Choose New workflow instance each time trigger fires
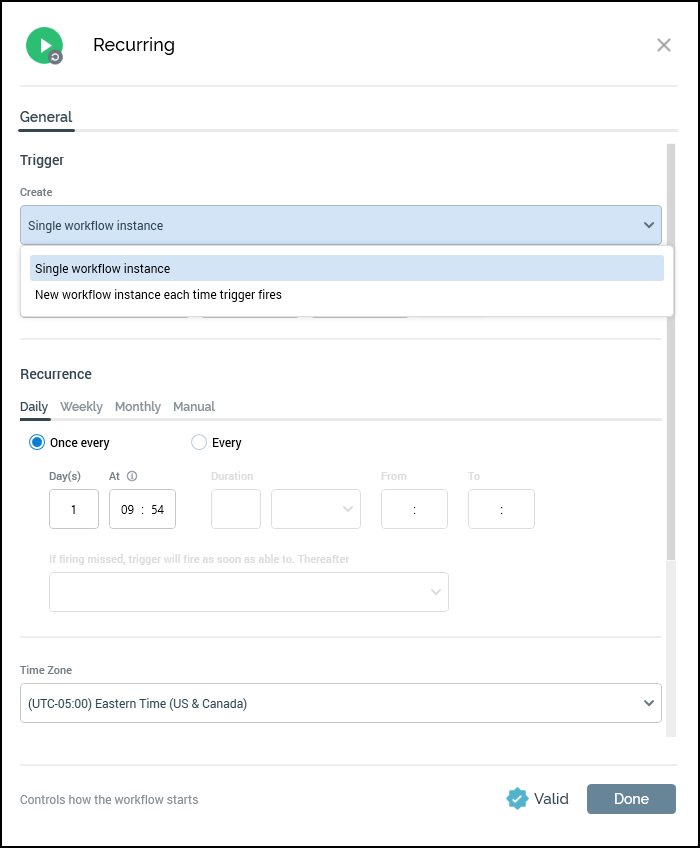The image size is (700, 848). (x=158, y=295)
